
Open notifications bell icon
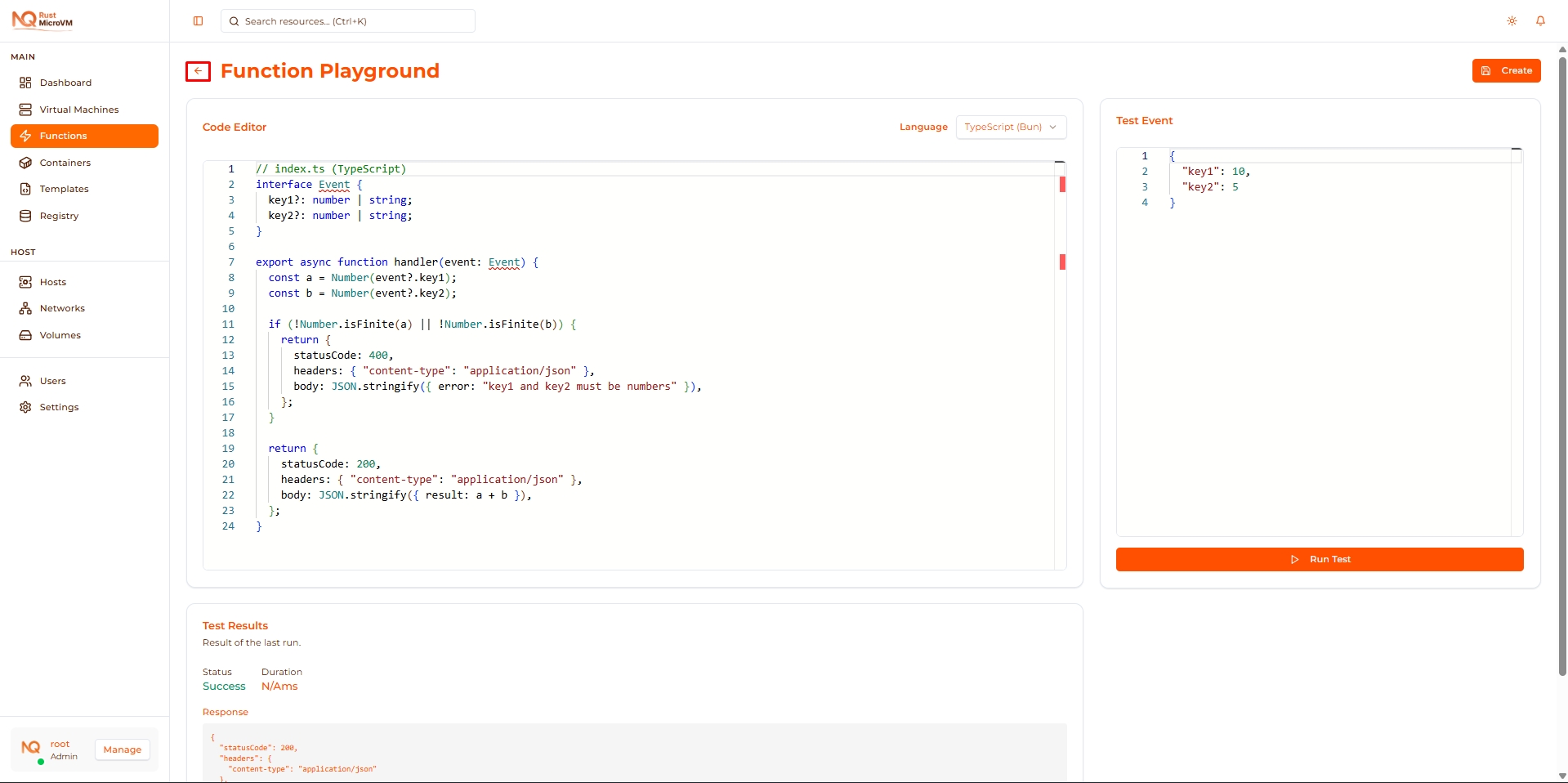1540,21
